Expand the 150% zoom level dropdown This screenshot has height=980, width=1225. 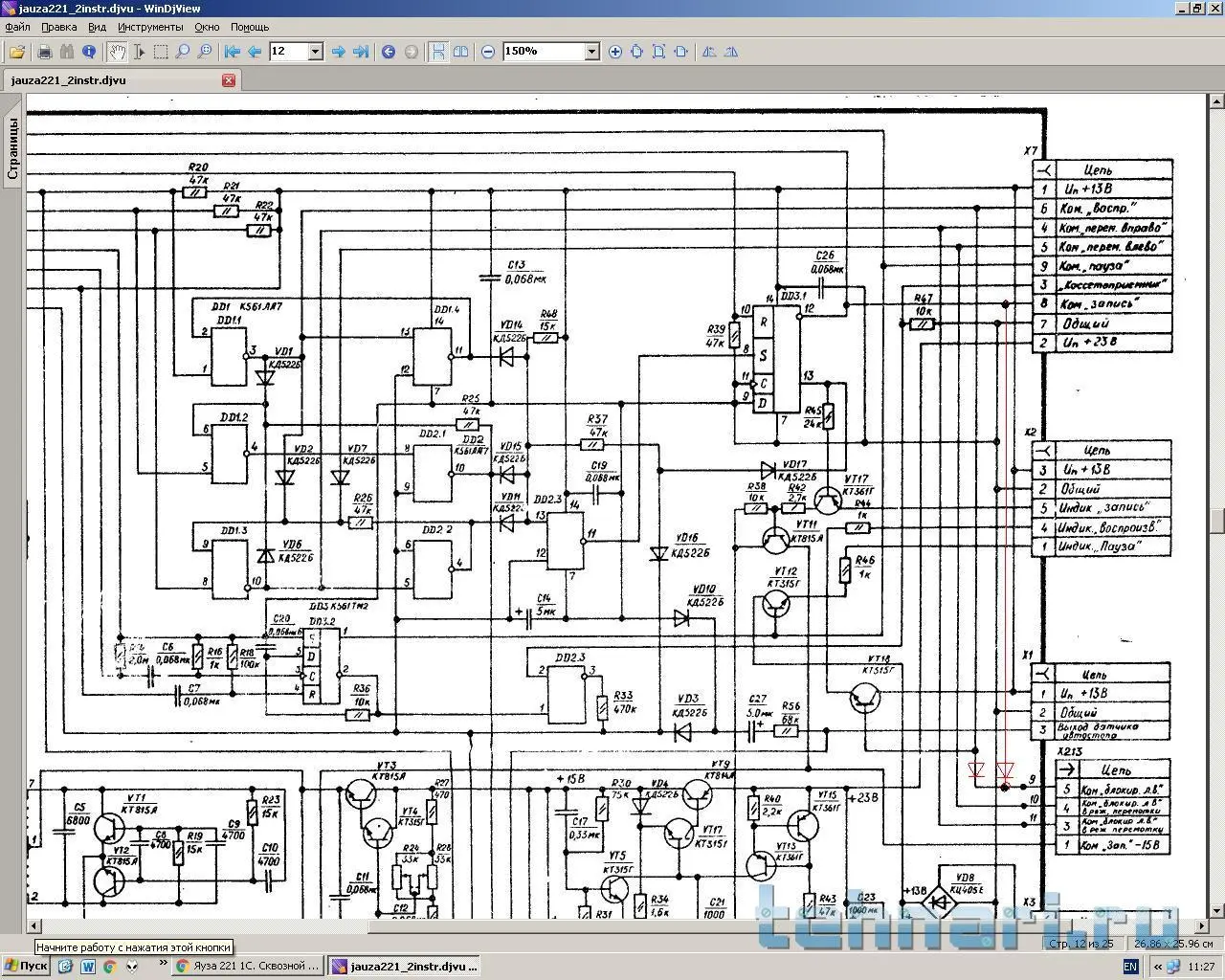click(x=591, y=52)
